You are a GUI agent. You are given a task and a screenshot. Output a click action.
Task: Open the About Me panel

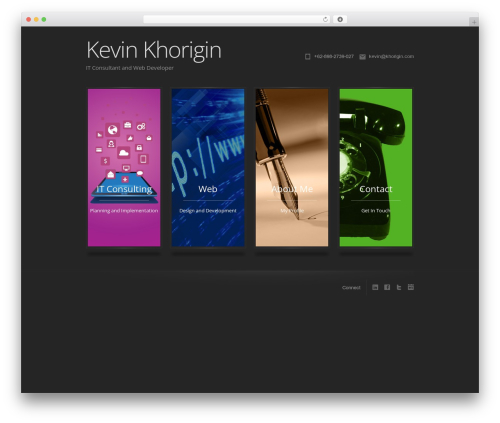tap(292, 168)
